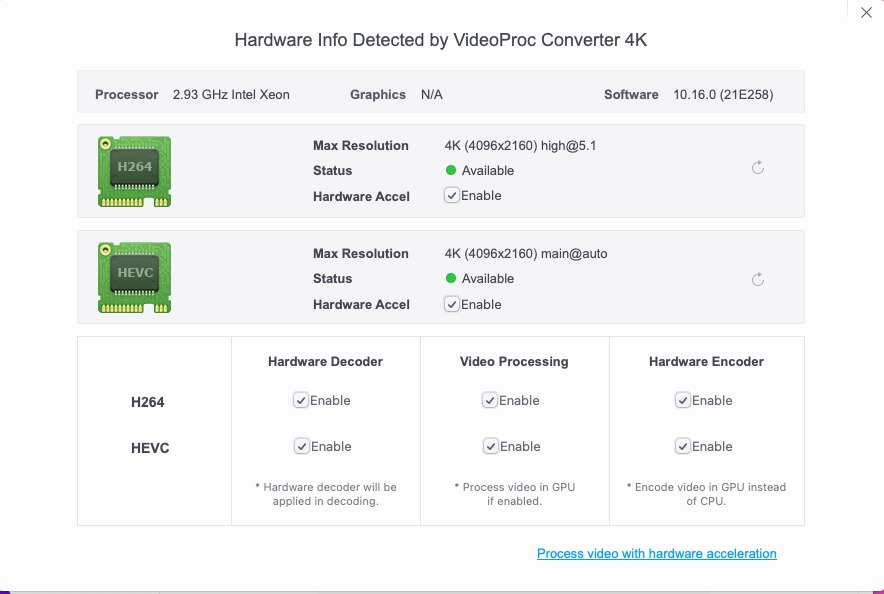The width and height of the screenshot is (884, 594).
Task: Toggle HEVC Hardware Accel Enable checkbox
Action: tap(453, 305)
